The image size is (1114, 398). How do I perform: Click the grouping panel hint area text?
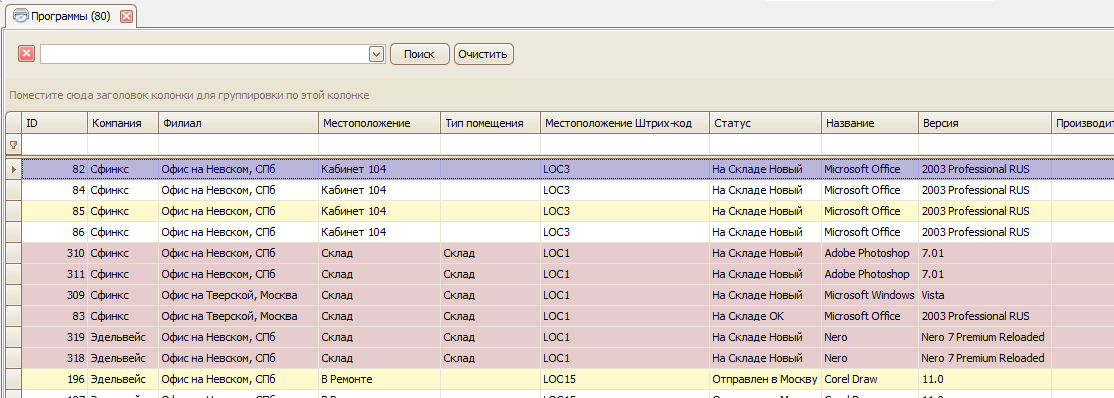pyautogui.click(x=189, y=95)
